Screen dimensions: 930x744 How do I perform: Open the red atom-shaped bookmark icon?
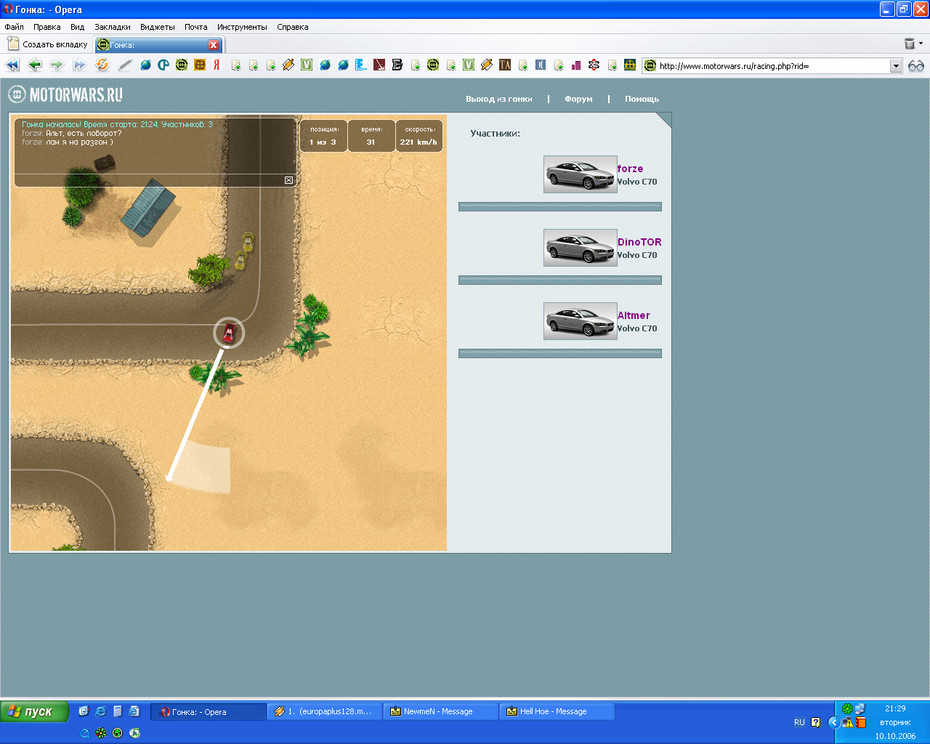[x=594, y=65]
